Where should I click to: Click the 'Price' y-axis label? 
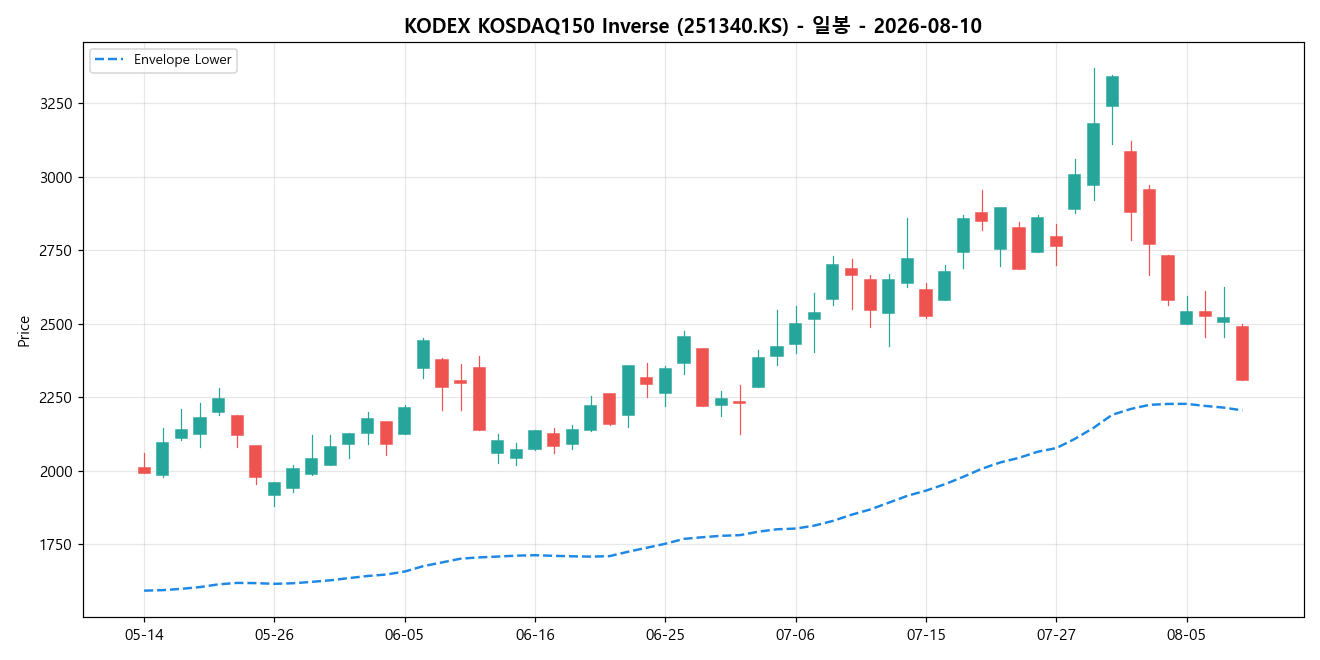pos(24,330)
